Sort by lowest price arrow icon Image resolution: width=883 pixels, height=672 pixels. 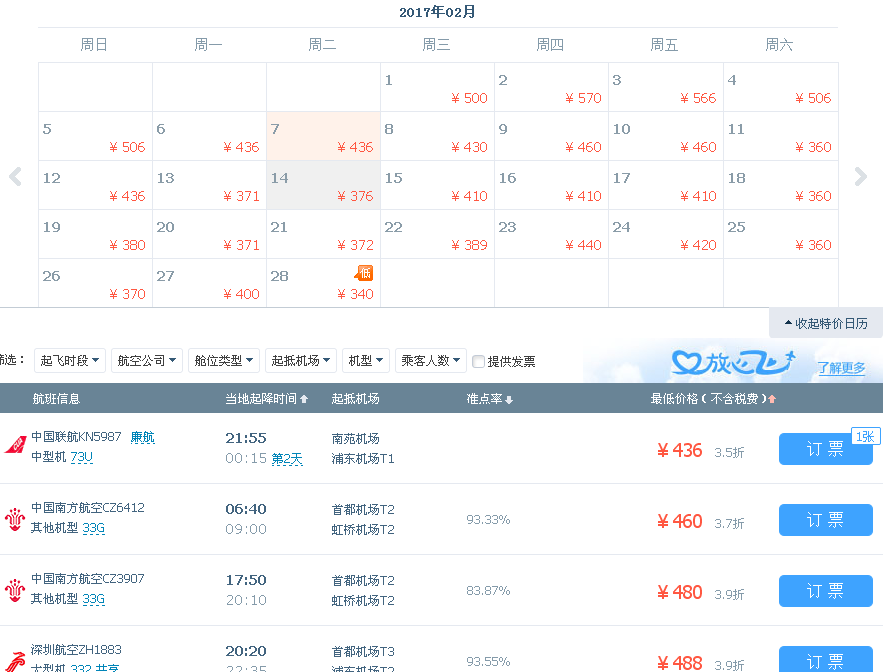tap(771, 400)
